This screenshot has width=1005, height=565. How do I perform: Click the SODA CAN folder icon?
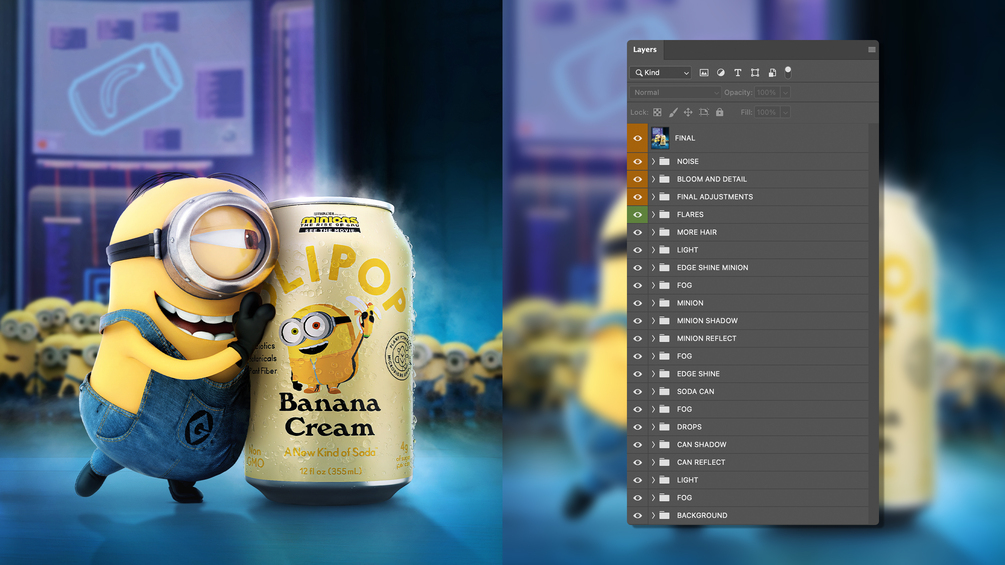pyautogui.click(x=665, y=391)
